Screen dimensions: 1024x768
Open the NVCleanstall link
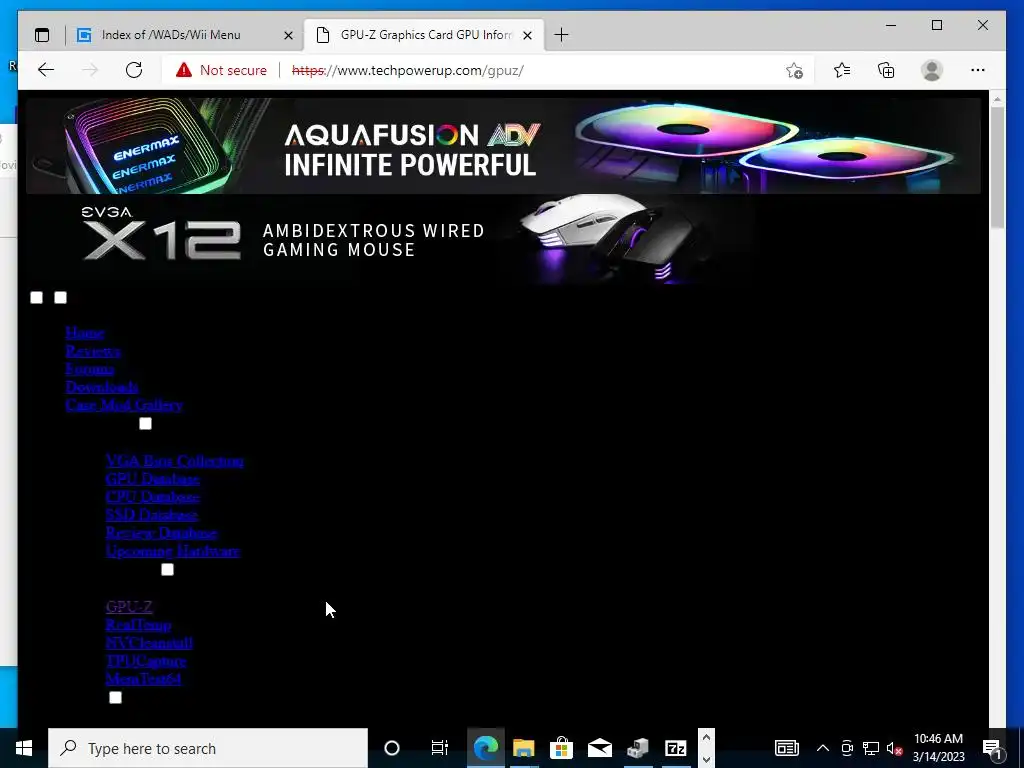click(x=150, y=643)
